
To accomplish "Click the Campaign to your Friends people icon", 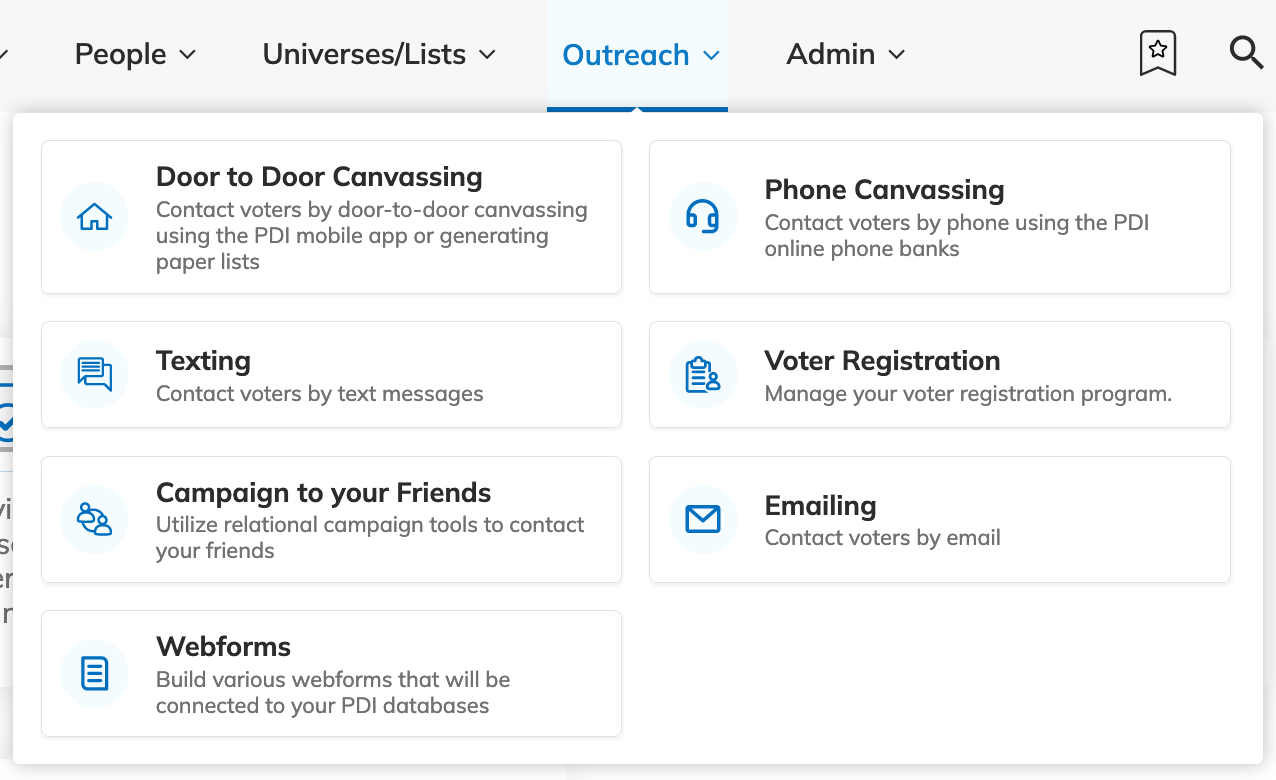I will 94,519.
